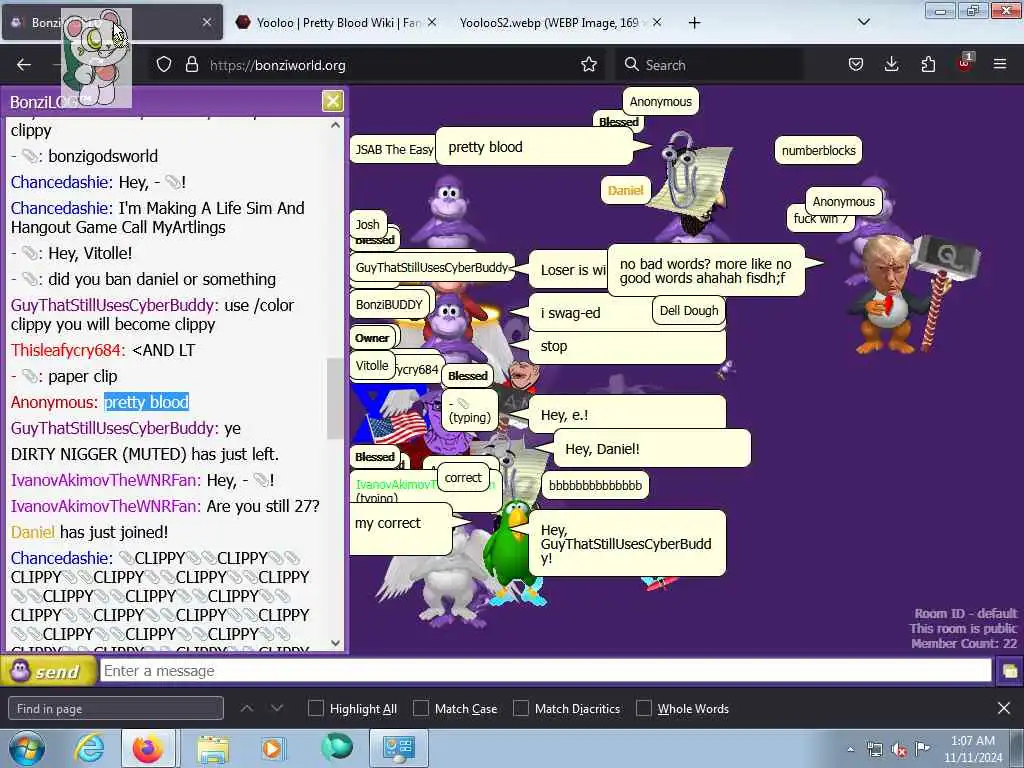Open Pocket save icon in toolbar
Image resolution: width=1024 pixels, height=768 pixels.
coord(856,64)
